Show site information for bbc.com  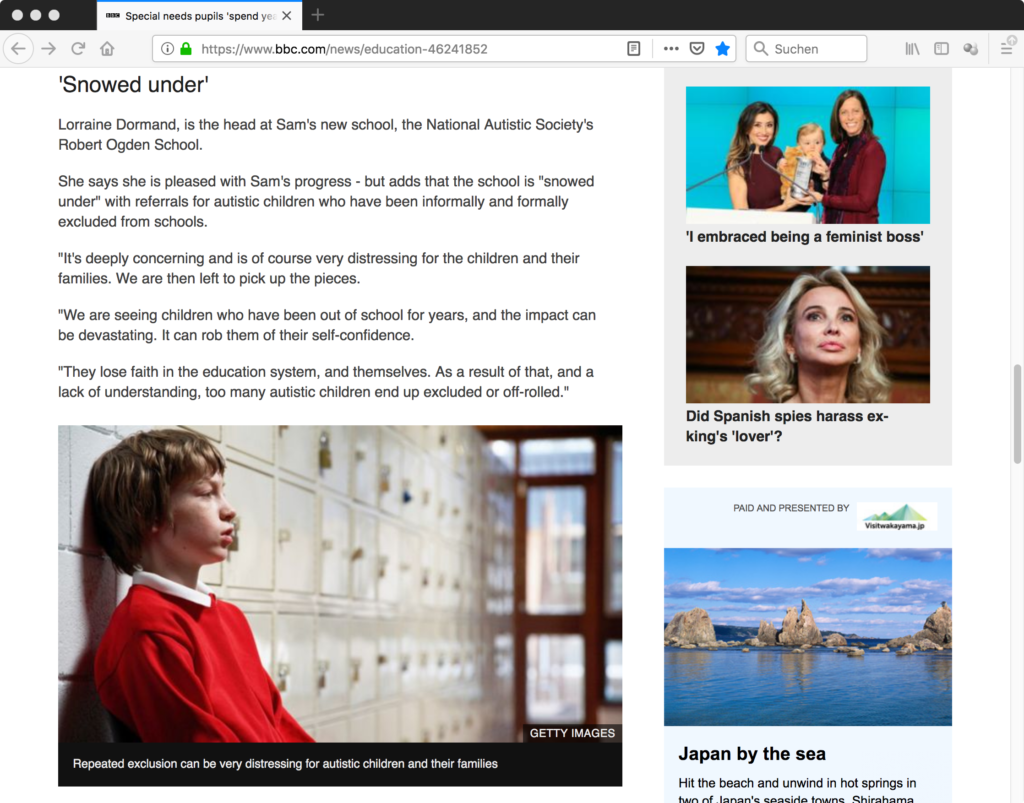[x=167, y=48]
